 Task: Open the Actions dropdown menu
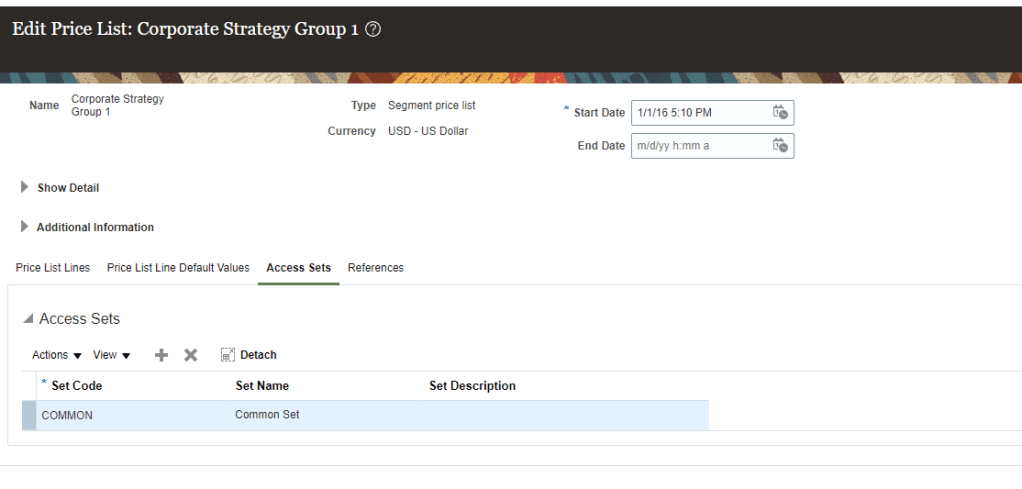point(56,355)
